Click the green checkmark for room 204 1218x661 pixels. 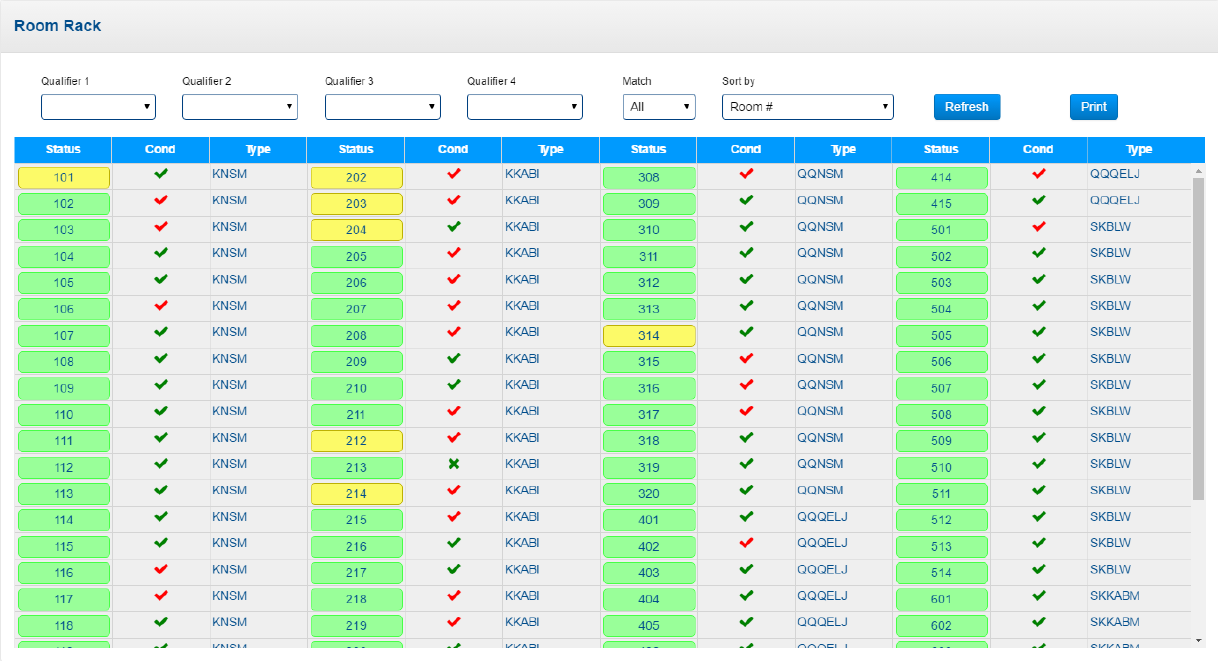tap(453, 227)
